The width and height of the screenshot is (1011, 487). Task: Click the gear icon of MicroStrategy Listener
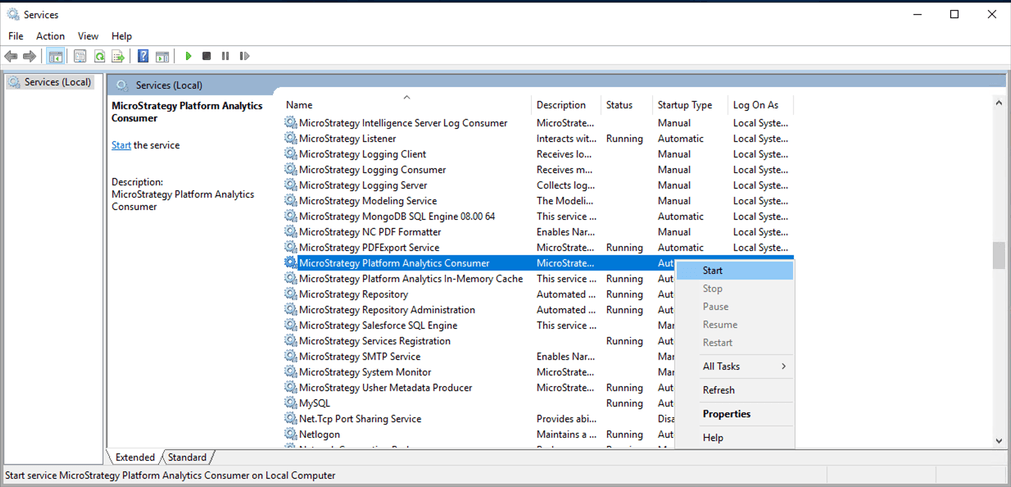point(291,139)
